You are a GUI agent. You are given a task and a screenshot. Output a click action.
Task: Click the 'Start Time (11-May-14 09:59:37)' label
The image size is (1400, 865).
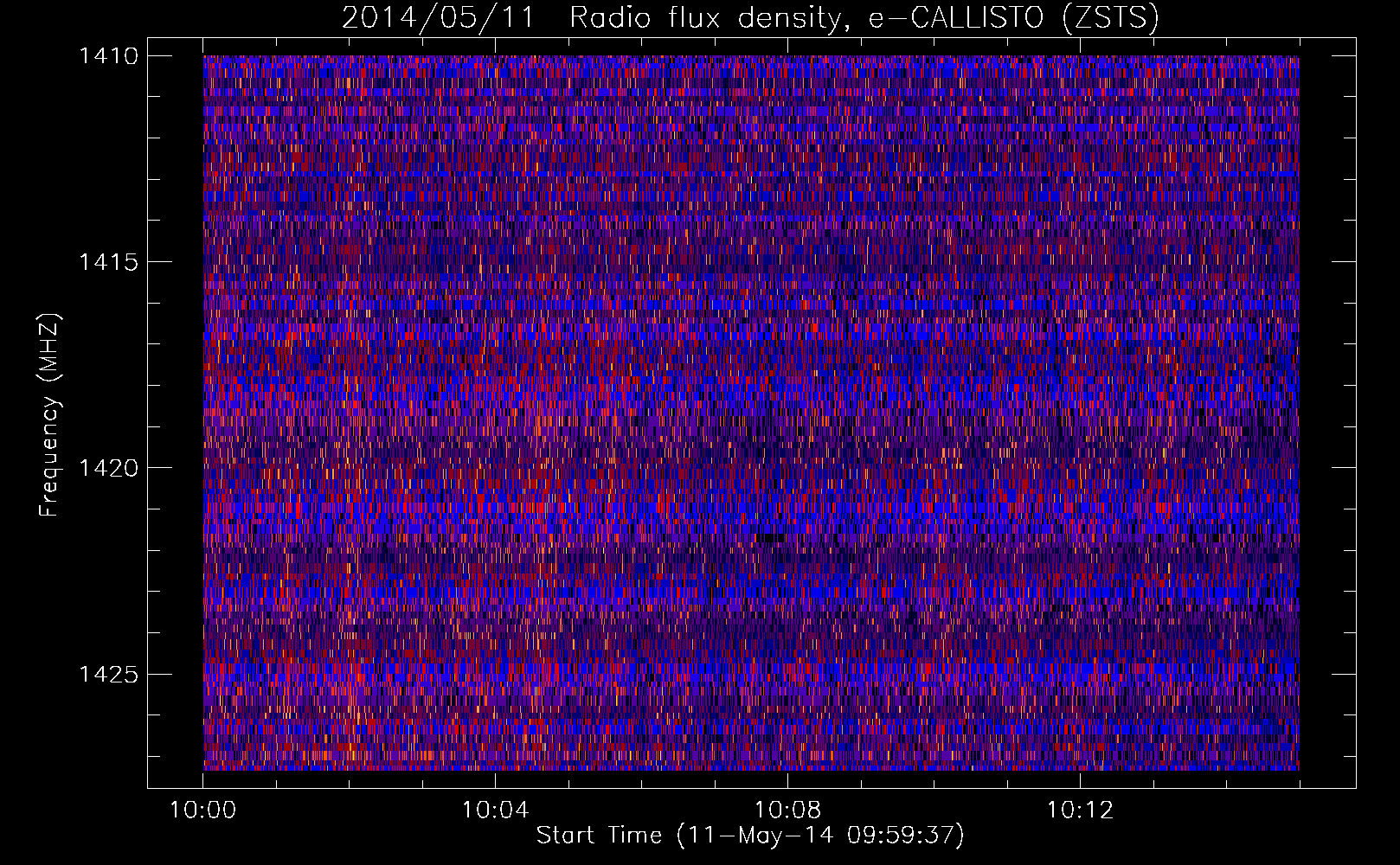pos(750,836)
